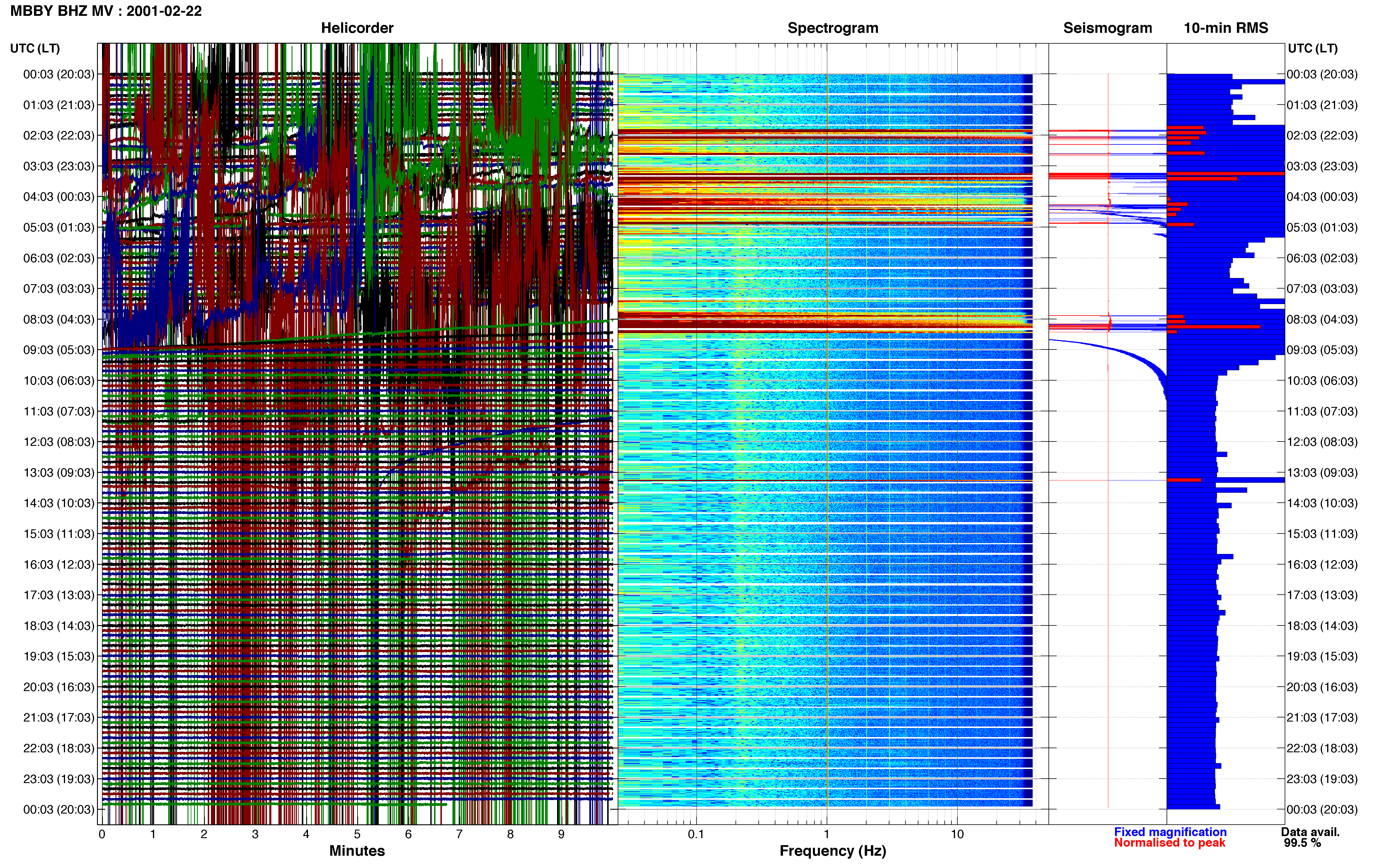Click the title 'MBBY BHZ MV : 2001-02-22'
Screen dimensions: 1389x868
(x=106, y=11)
